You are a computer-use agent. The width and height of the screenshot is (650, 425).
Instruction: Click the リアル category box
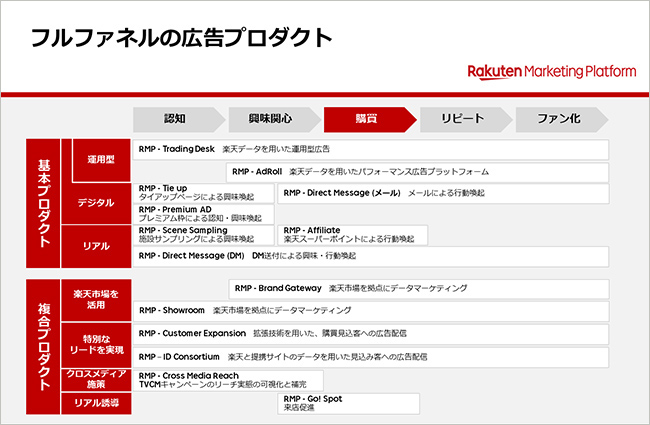coord(96,246)
